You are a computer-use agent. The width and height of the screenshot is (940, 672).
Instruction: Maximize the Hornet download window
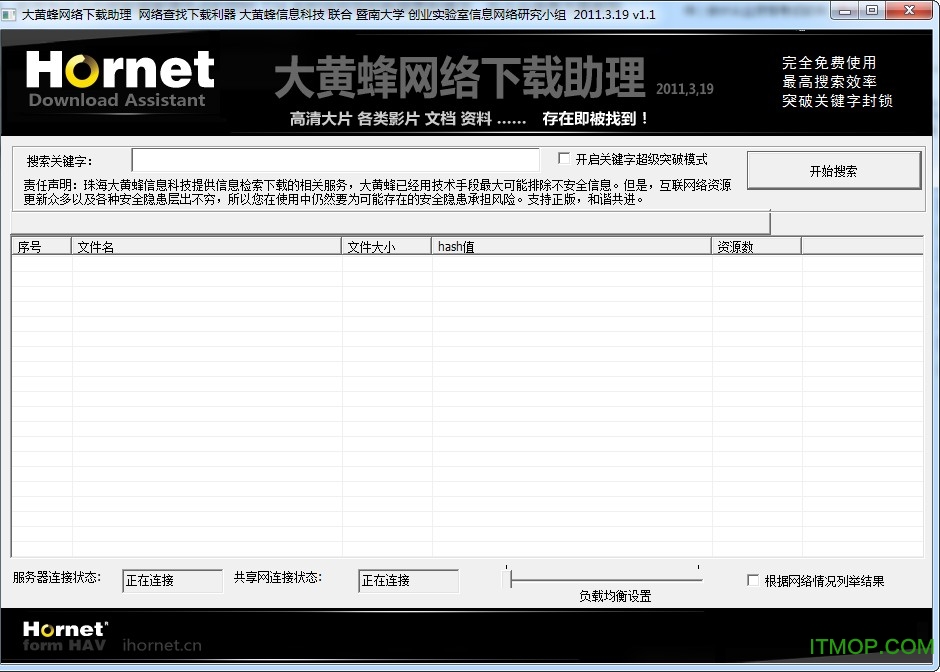coord(872,10)
